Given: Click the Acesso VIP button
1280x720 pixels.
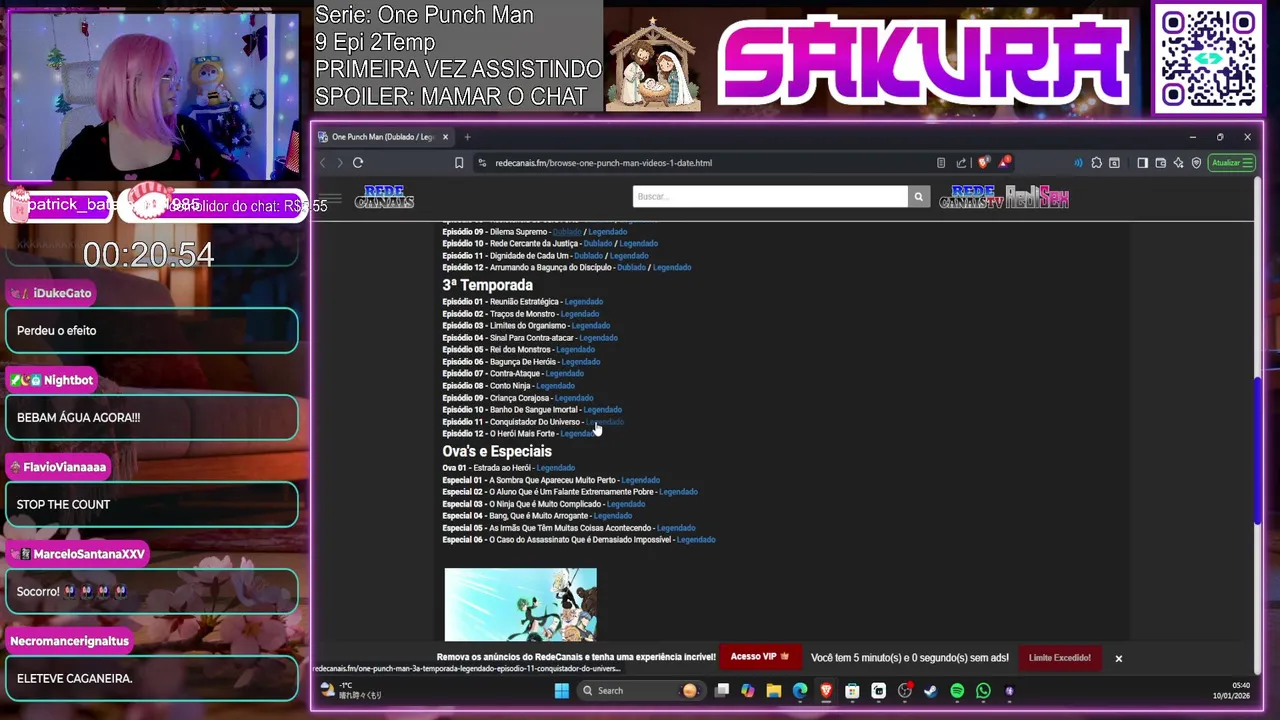Looking at the screenshot, I should (x=759, y=657).
